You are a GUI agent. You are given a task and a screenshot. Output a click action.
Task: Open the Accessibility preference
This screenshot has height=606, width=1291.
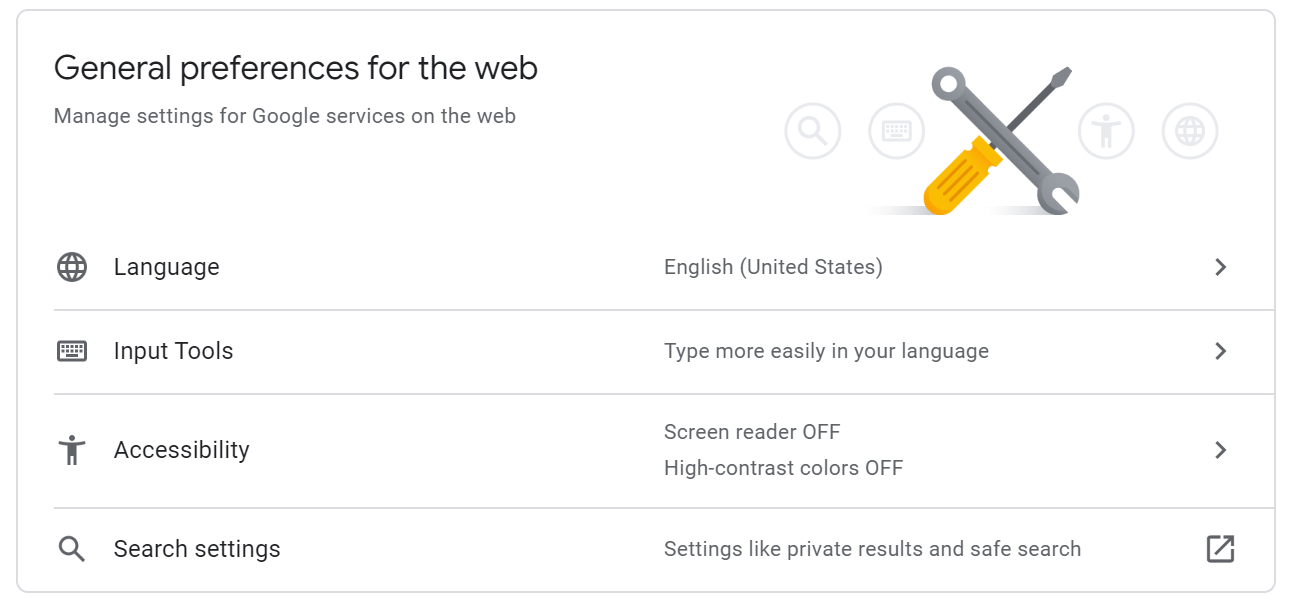pos(645,451)
